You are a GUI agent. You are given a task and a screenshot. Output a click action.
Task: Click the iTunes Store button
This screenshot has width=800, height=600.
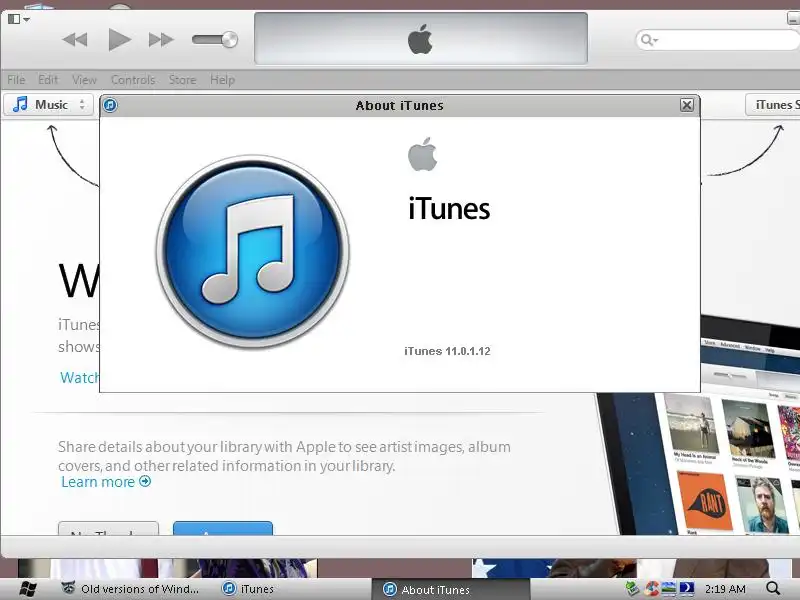(772, 105)
